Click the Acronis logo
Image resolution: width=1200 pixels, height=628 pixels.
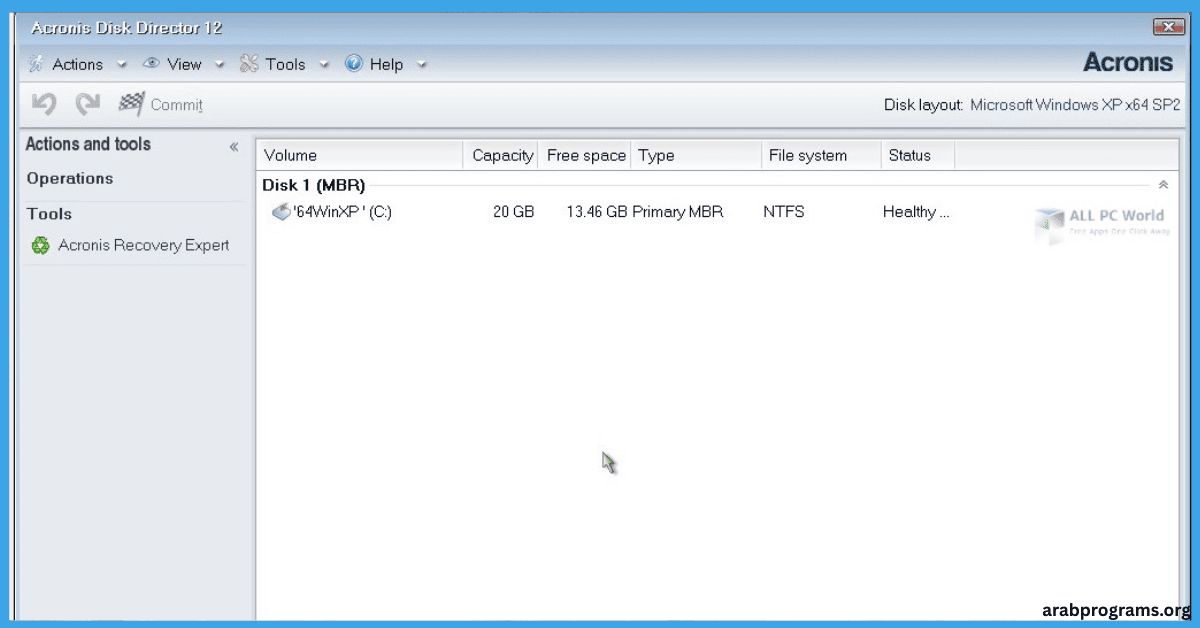tap(1128, 62)
